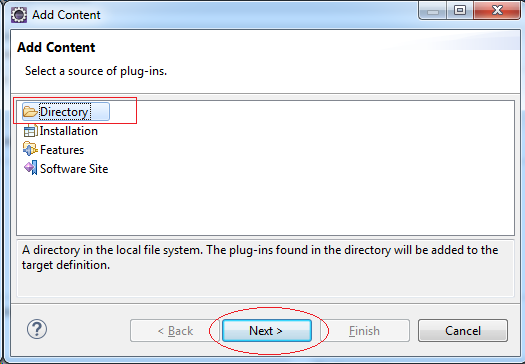Screen dimensions: 525x364
Task: Click the Directory folder icon
Action: click(x=30, y=112)
